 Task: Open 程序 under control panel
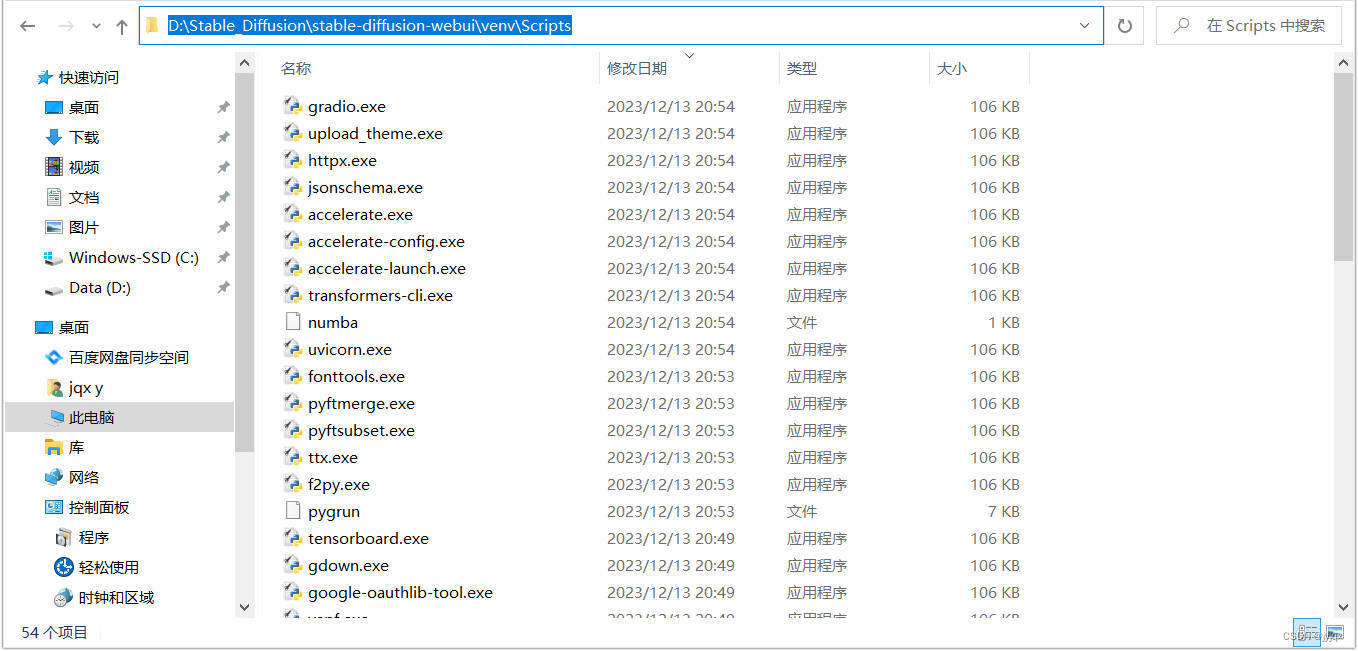tap(81, 537)
